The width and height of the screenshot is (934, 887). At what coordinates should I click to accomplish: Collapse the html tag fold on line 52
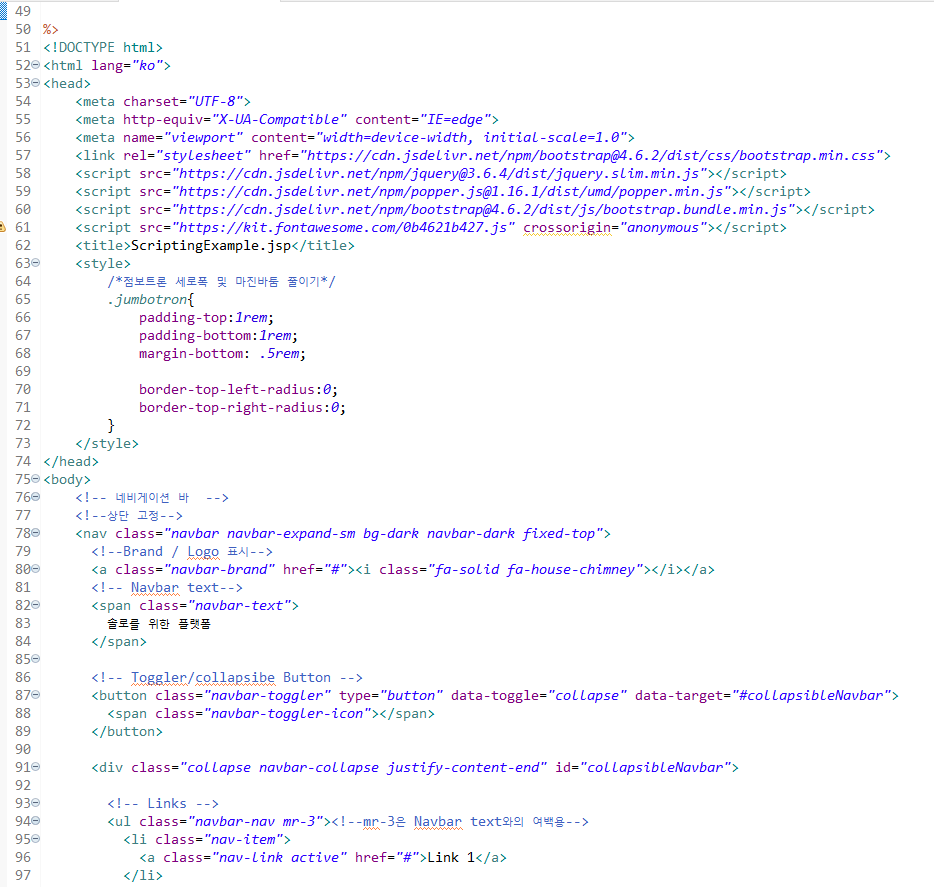tap(36, 65)
